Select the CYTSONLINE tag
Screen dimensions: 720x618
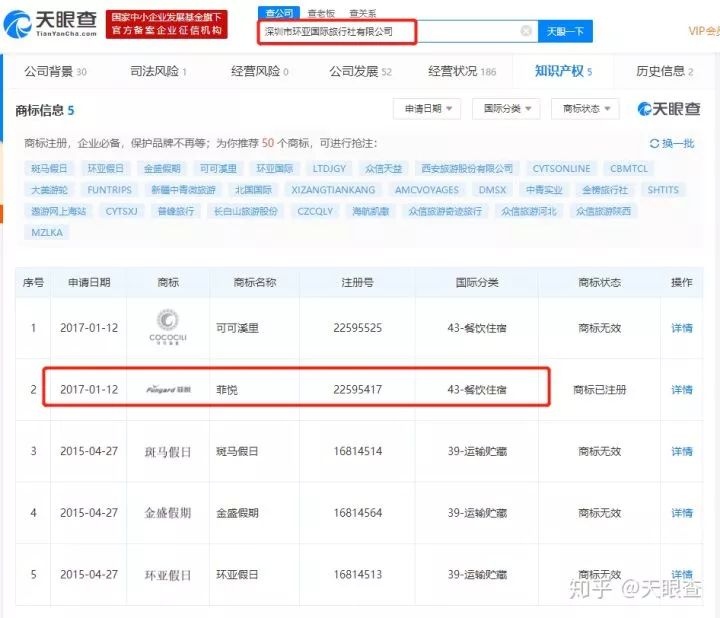click(x=562, y=169)
